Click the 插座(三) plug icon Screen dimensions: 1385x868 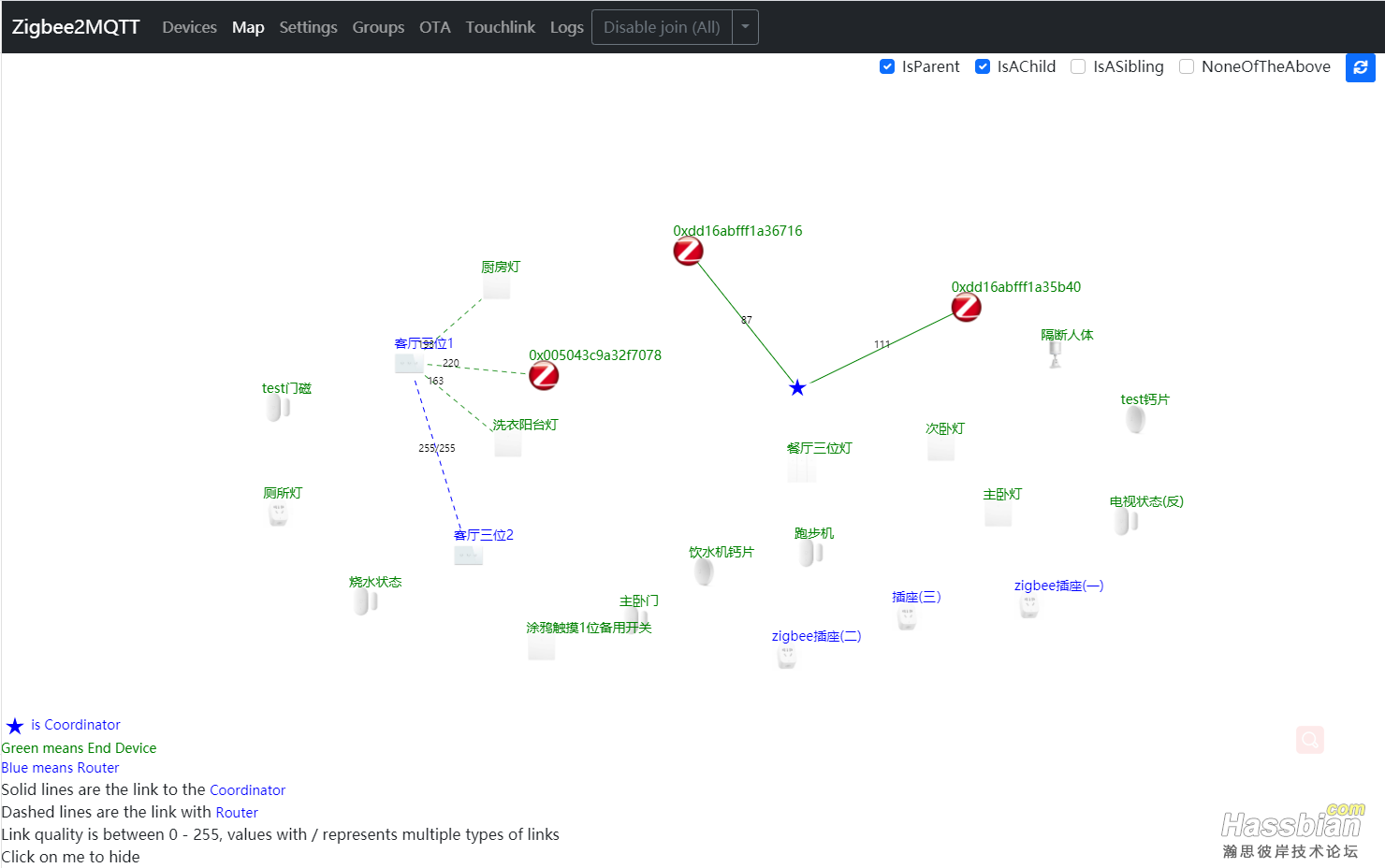907,617
